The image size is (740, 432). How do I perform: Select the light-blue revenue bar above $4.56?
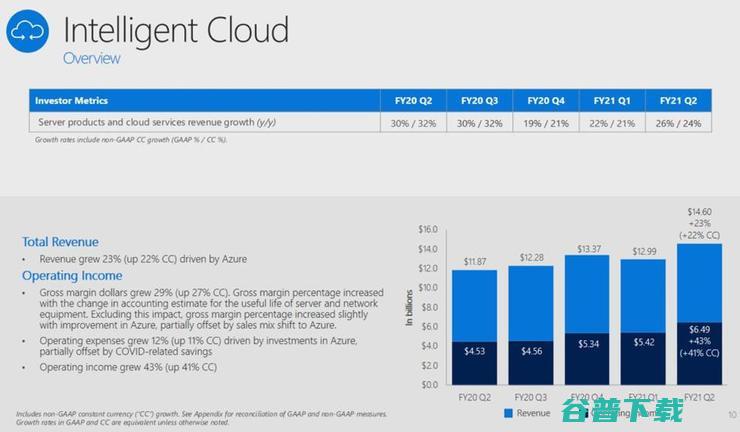coord(531,304)
